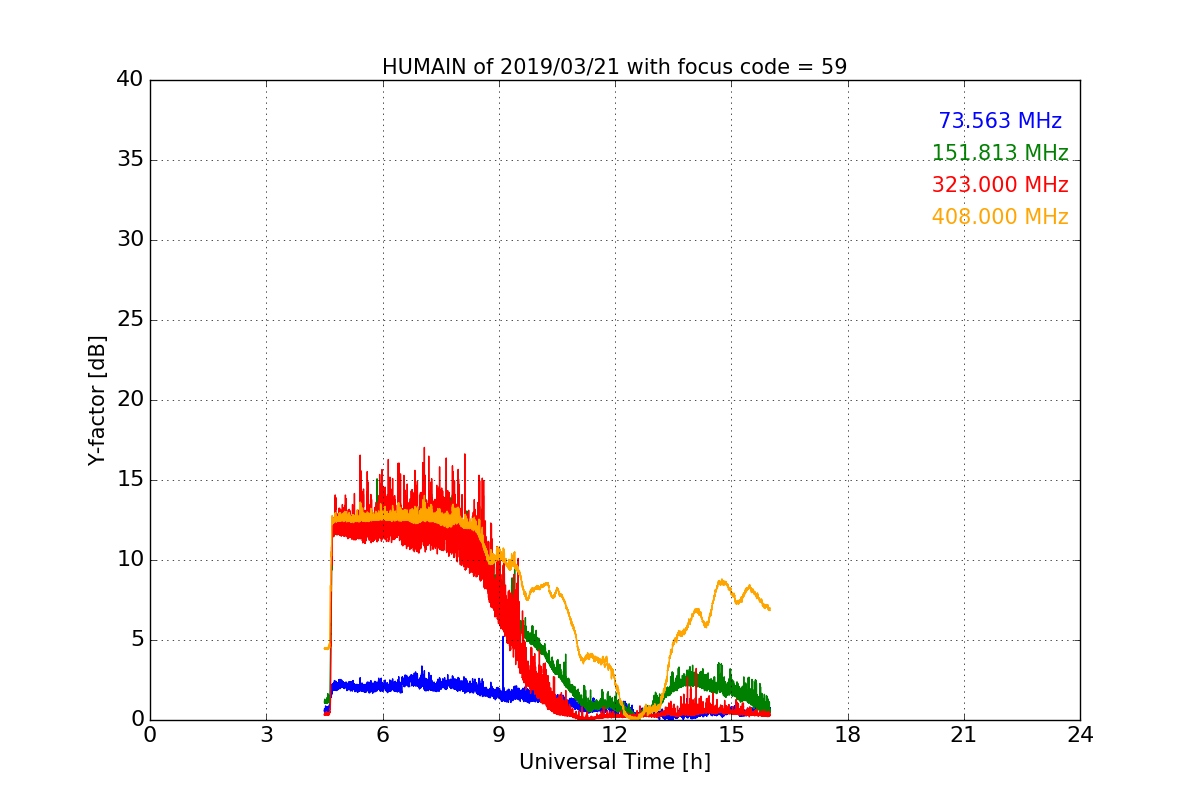Click the y-axis tick label '40'
Viewport: 1200px width, 800px height.
[x=129, y=80]
